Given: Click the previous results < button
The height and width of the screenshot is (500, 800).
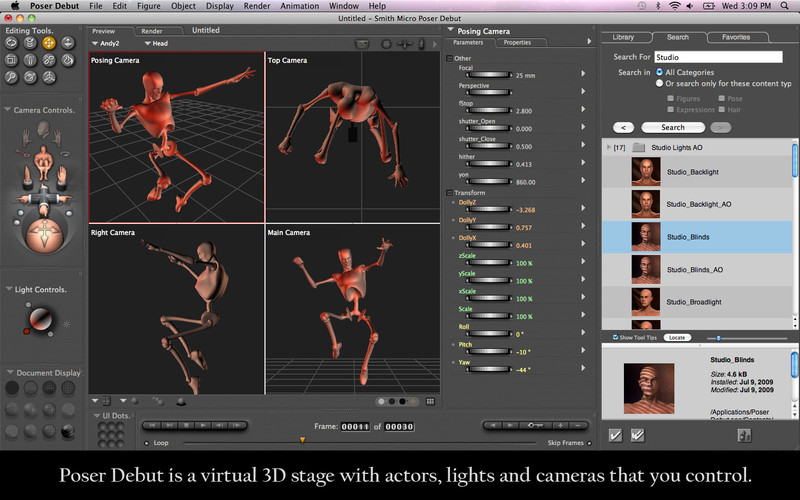Looking at the screenshot, I should [623, 127].
